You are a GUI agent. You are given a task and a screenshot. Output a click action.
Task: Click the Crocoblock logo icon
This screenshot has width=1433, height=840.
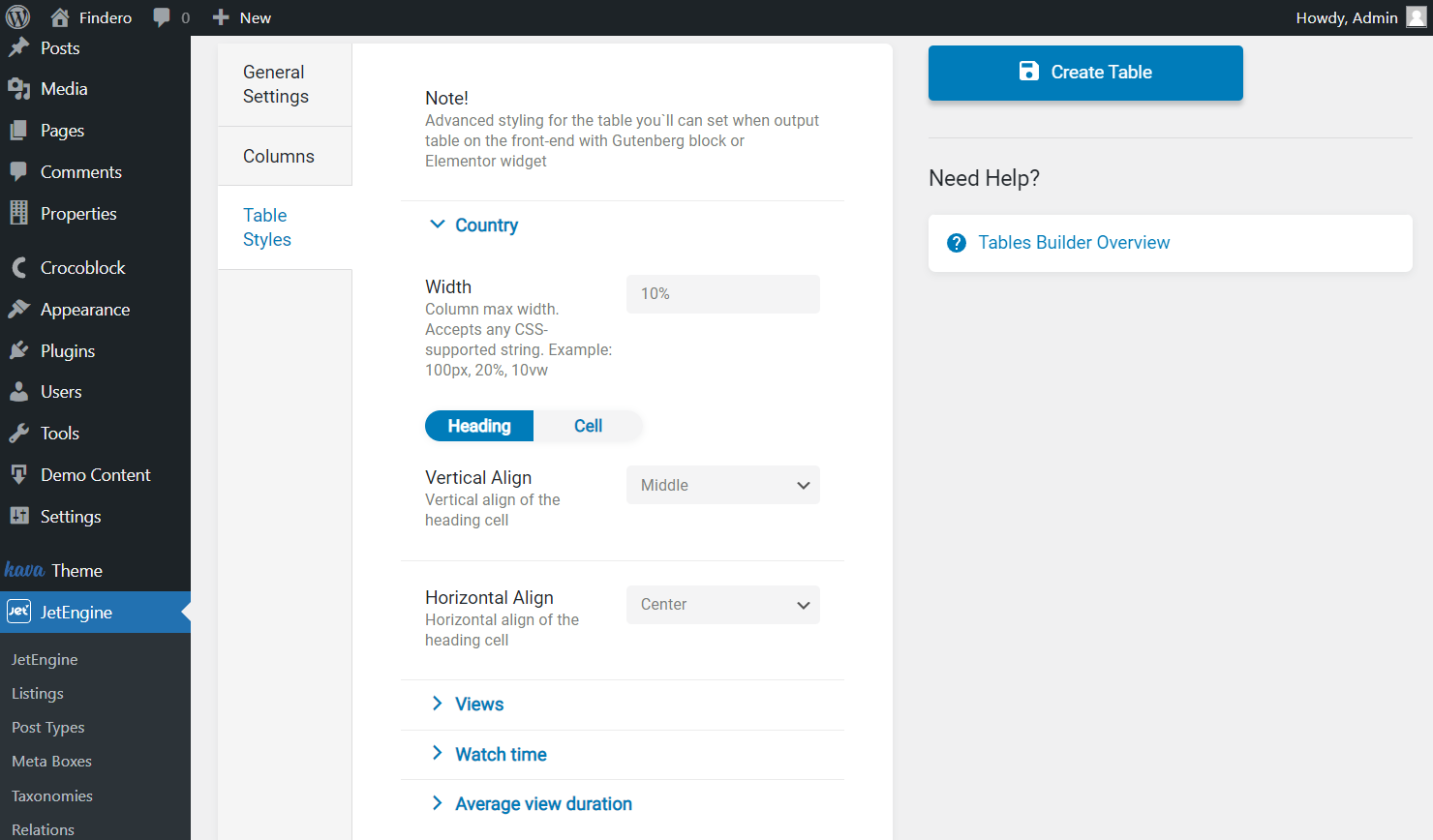click(18, 268)
